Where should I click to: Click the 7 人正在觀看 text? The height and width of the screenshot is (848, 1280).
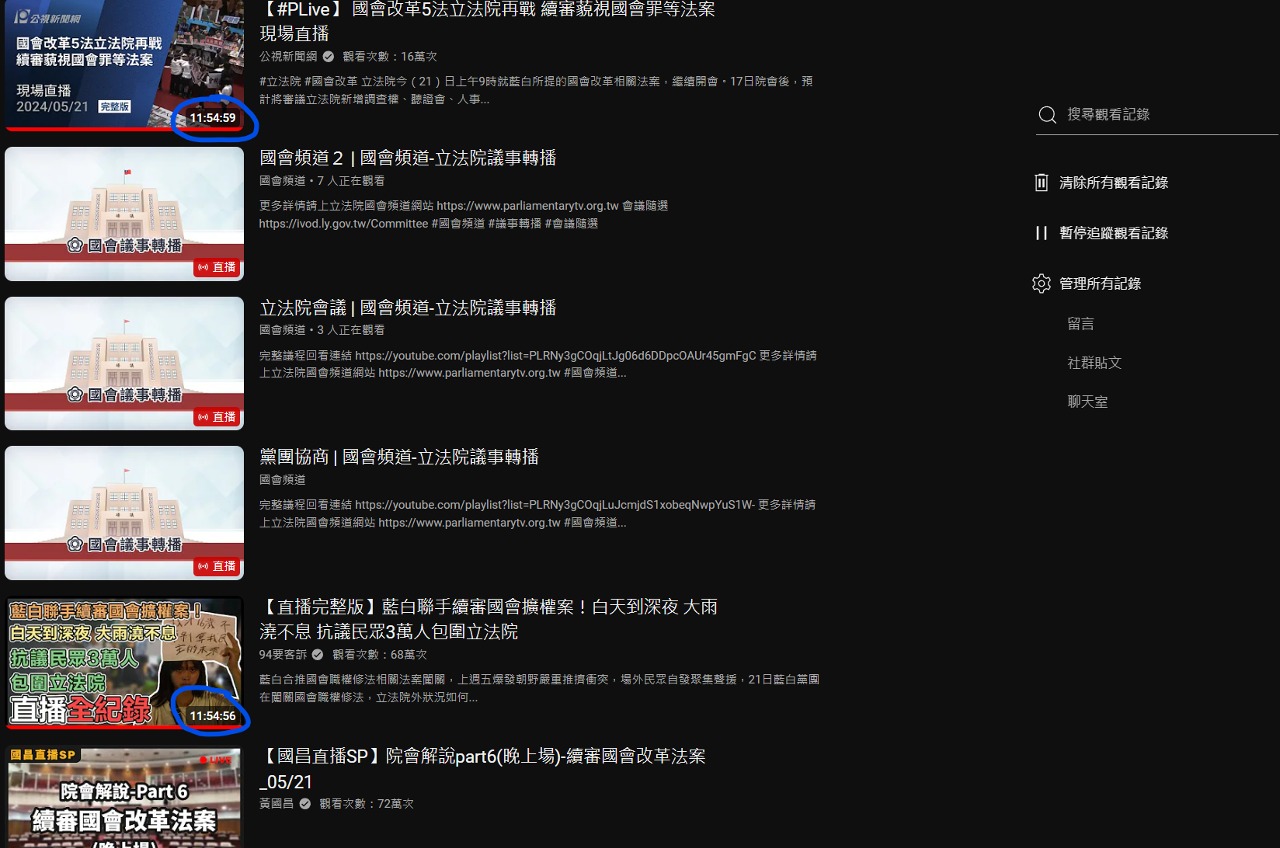(351, 181)
